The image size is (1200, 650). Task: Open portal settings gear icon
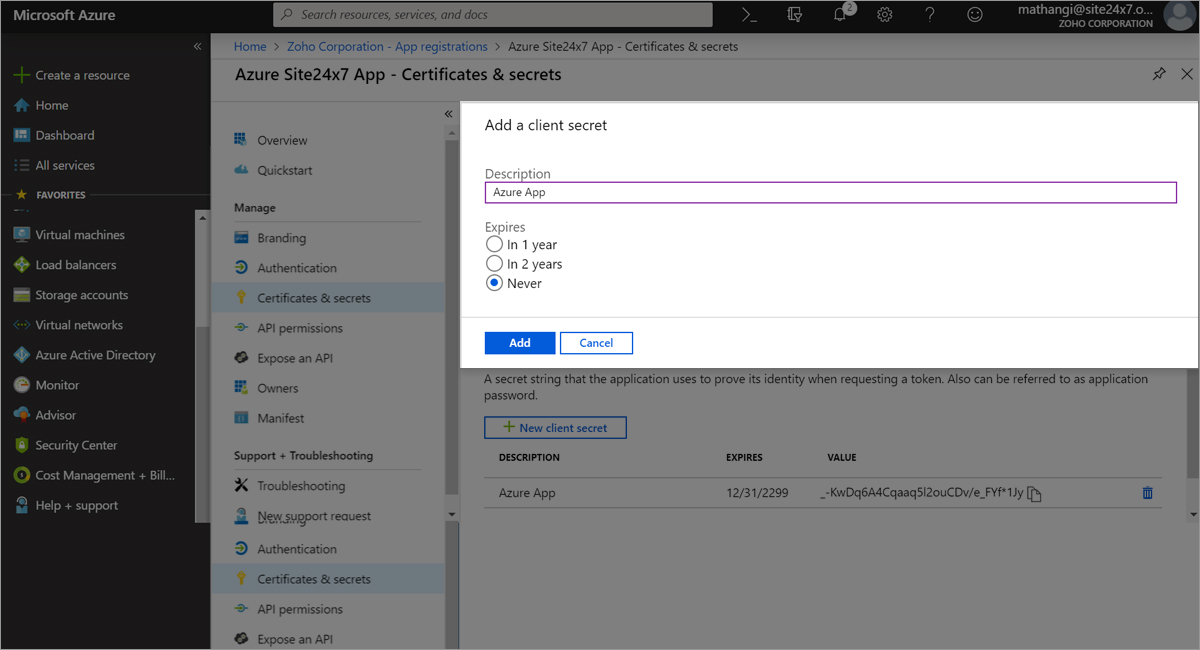coord(885,15)
